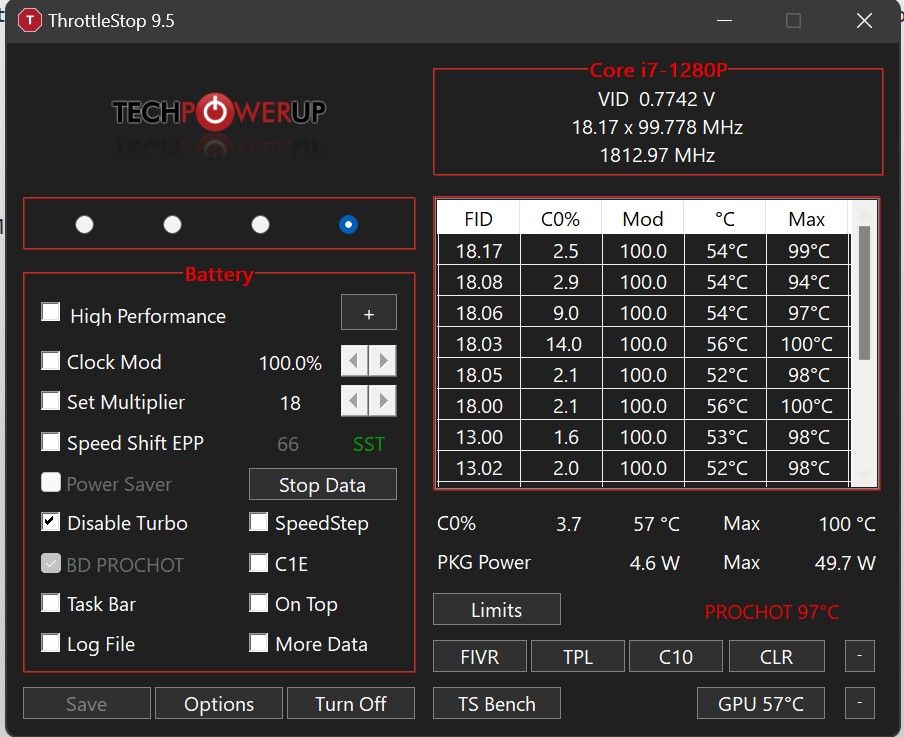Enable the C1E checkbox
Image resolution: width=904 pixels, height=737 pixels.
click(258, 562)
